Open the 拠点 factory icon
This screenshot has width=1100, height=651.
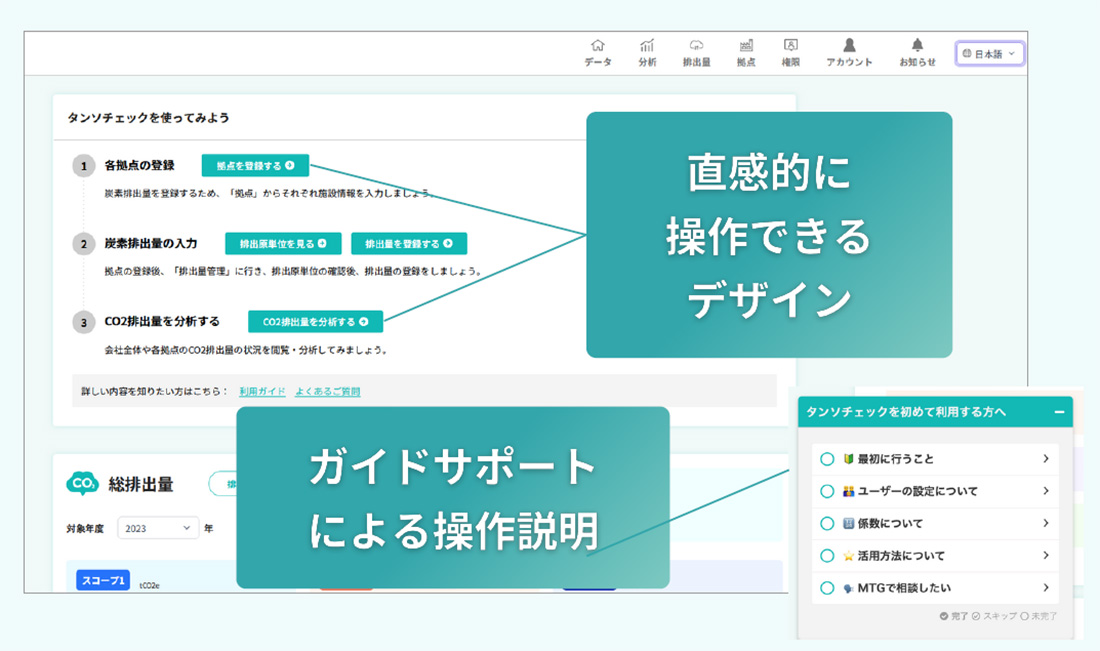tap(746, 46)
